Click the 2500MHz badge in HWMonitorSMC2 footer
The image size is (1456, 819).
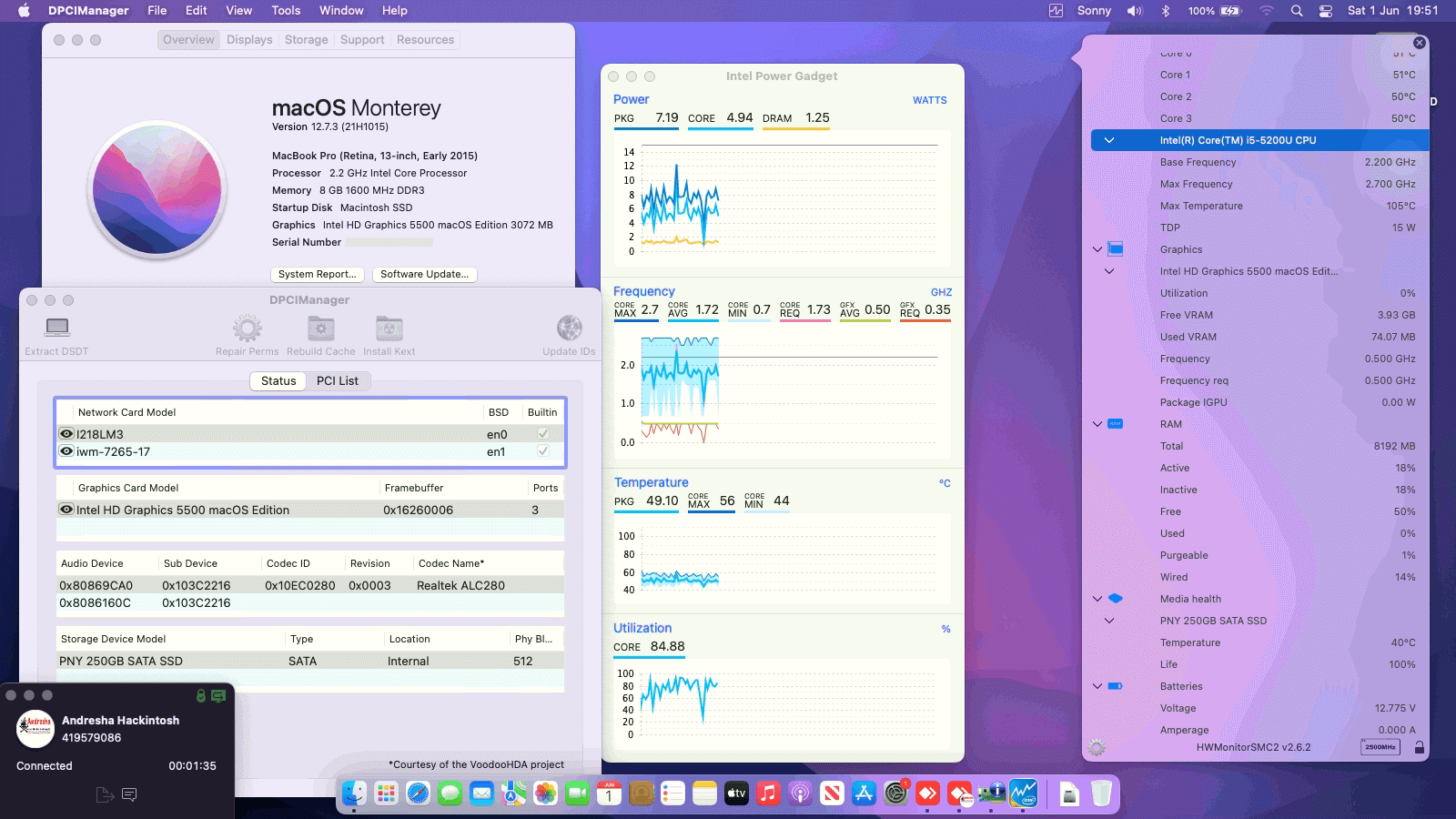(x=1380, y=747)
